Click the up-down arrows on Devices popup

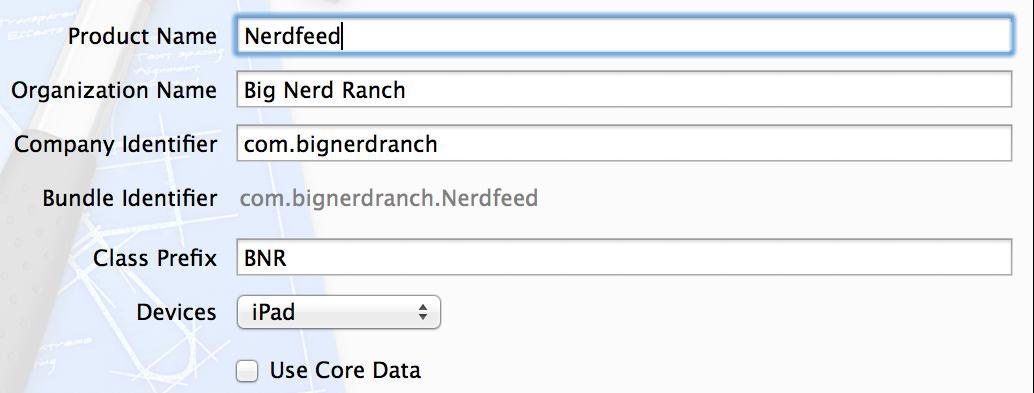click(x=423, y=312)
